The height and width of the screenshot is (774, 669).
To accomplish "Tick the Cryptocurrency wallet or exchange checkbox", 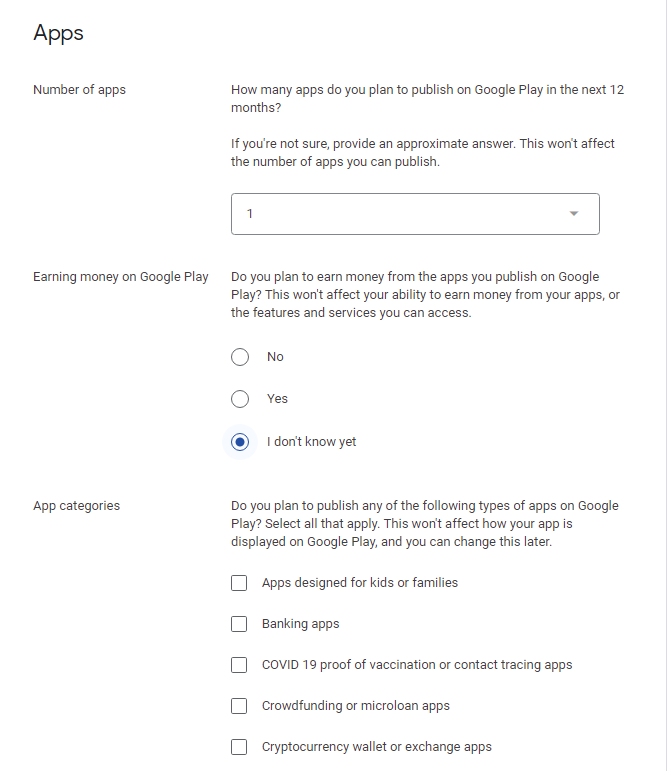I will pyautogui.click(x=239, y=747).
